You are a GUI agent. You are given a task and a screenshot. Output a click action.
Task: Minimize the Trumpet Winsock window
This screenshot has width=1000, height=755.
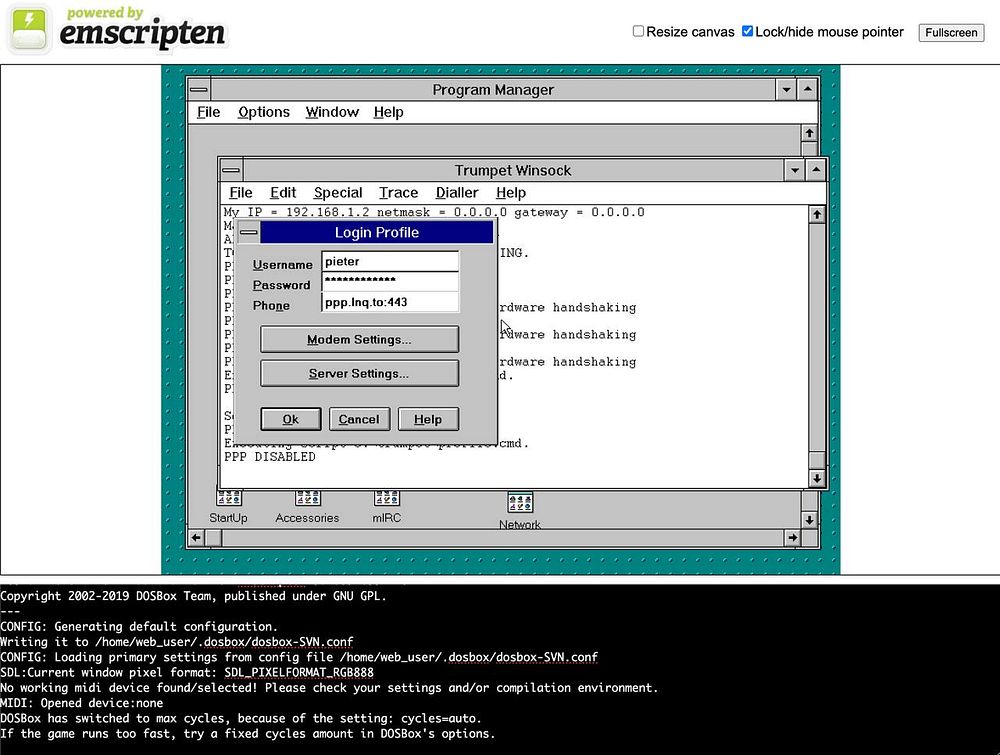795,170
